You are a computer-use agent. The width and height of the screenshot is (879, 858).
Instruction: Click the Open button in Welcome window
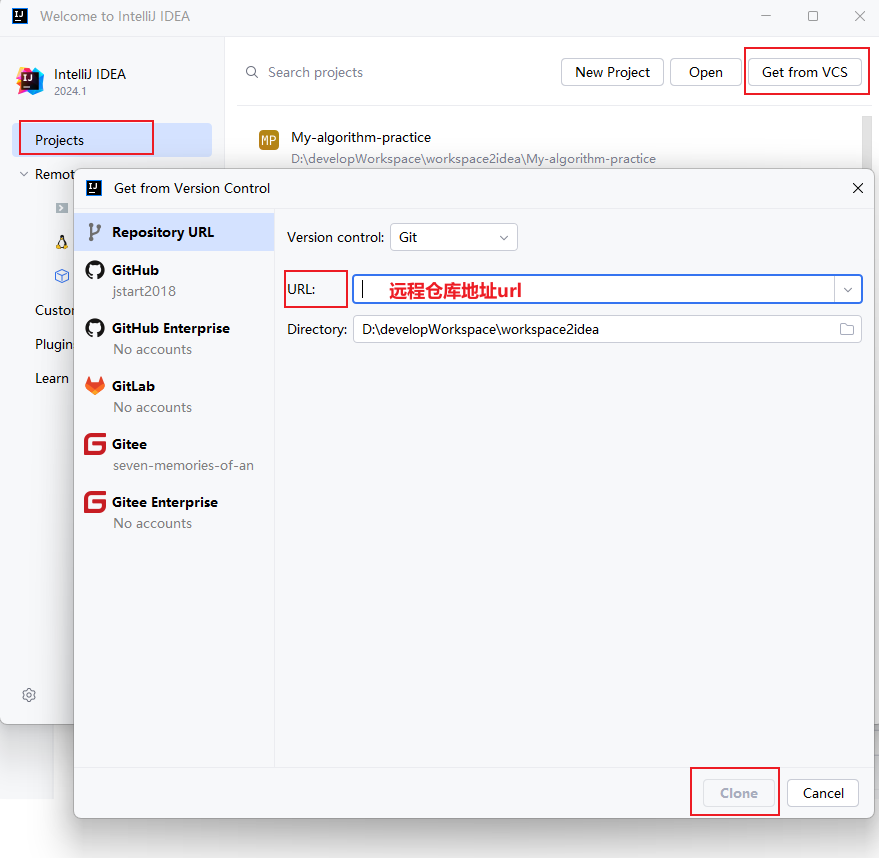point(705,72)
